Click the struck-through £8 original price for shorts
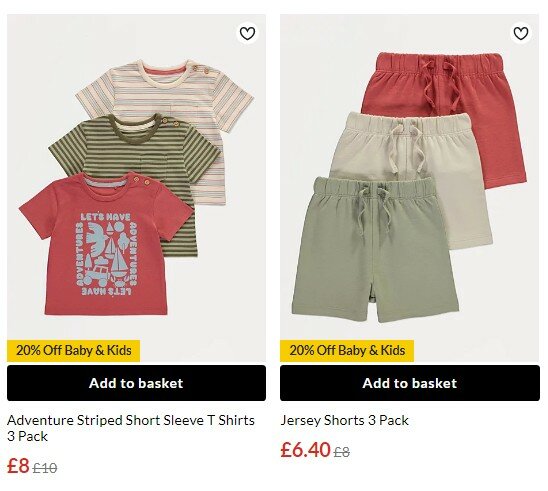548x491 pixels. coord(341,452)
